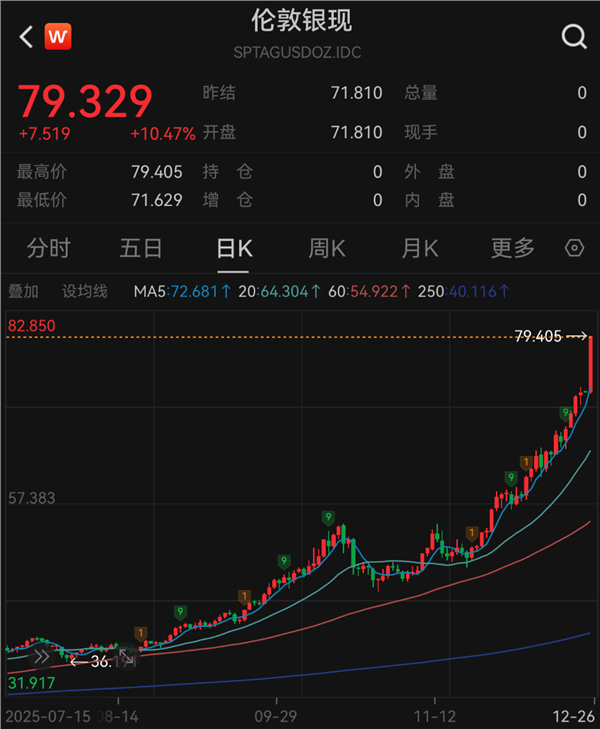This screenshot has height=729, width=600.
Task: Tap 设均线 moving average settings
Action: (x=84, y=291)
